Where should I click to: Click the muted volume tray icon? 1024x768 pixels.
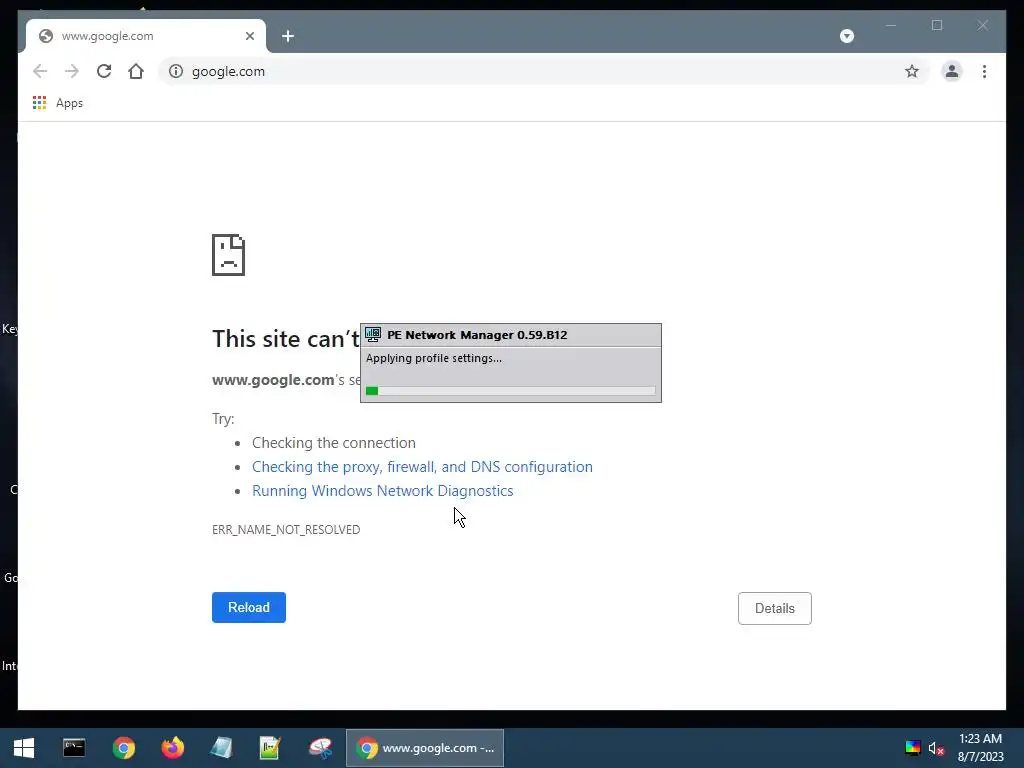[x=936, y=748]
